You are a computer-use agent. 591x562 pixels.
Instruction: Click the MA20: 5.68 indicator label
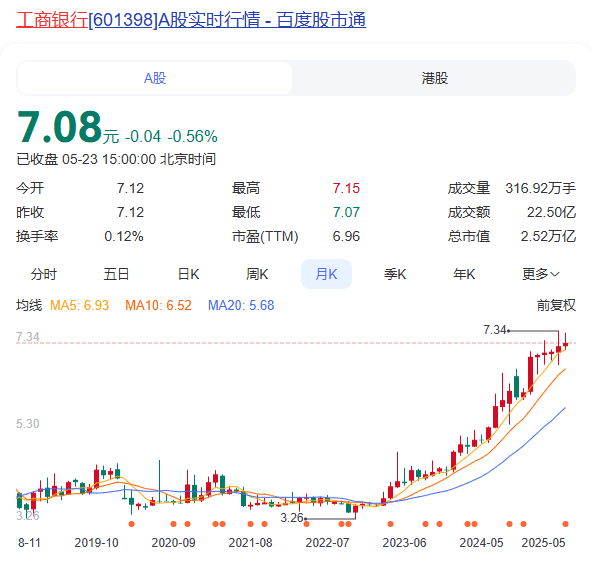click(x=241, y=305)
